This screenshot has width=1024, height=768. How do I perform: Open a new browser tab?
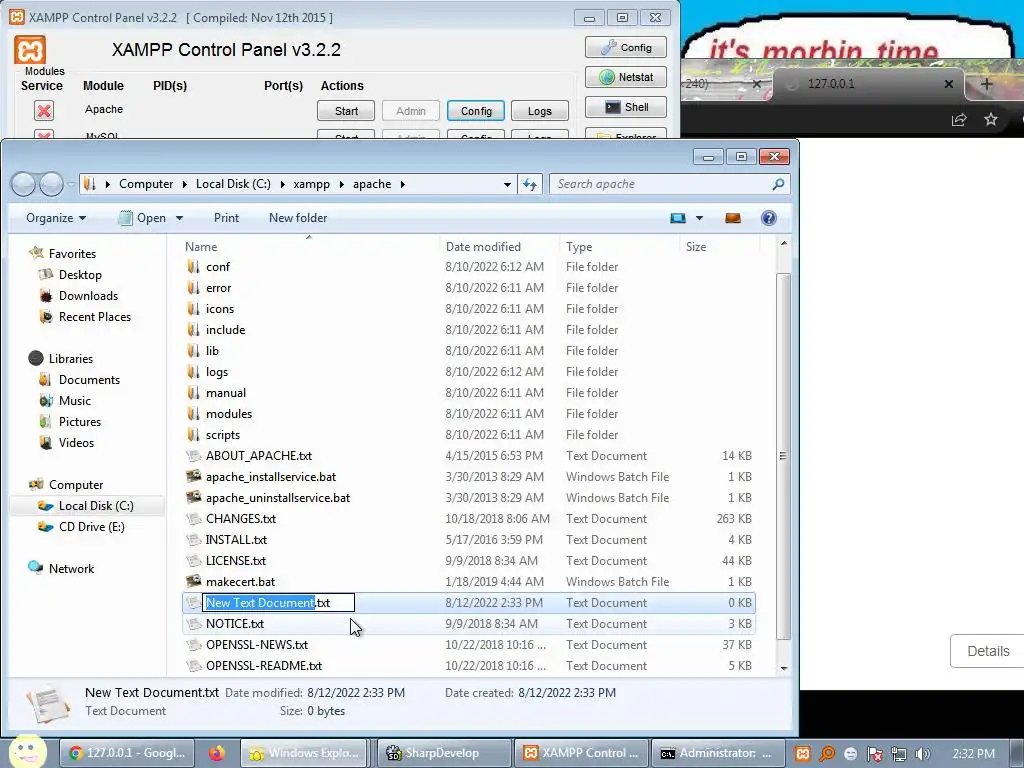click(x=987, y=84)
